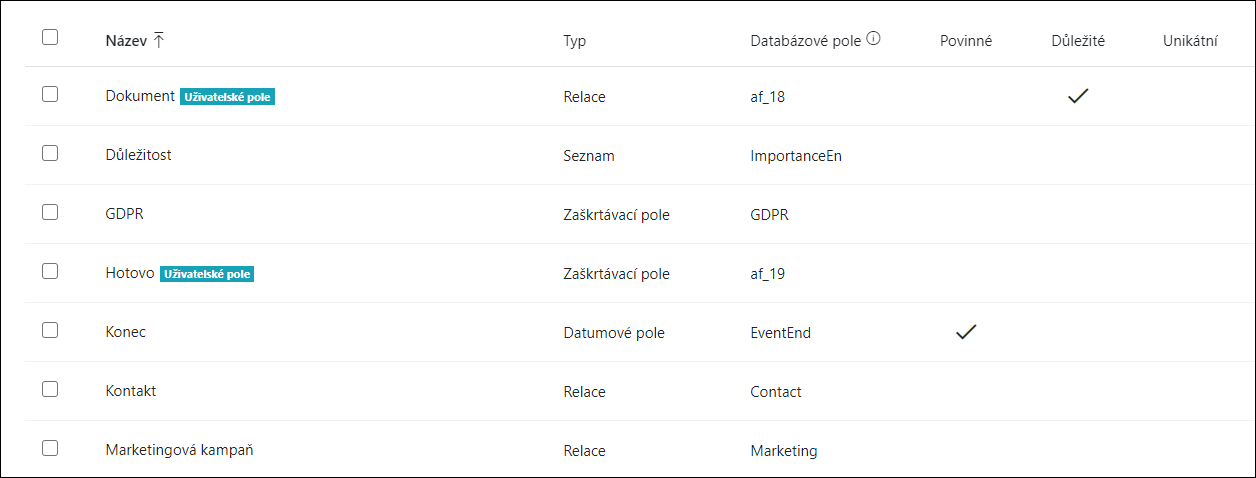Image resolution: width=1256 pixels, height=478 pixels.
Task: Tick the checkbox beside Konec
Action: (x=50, y=329)
